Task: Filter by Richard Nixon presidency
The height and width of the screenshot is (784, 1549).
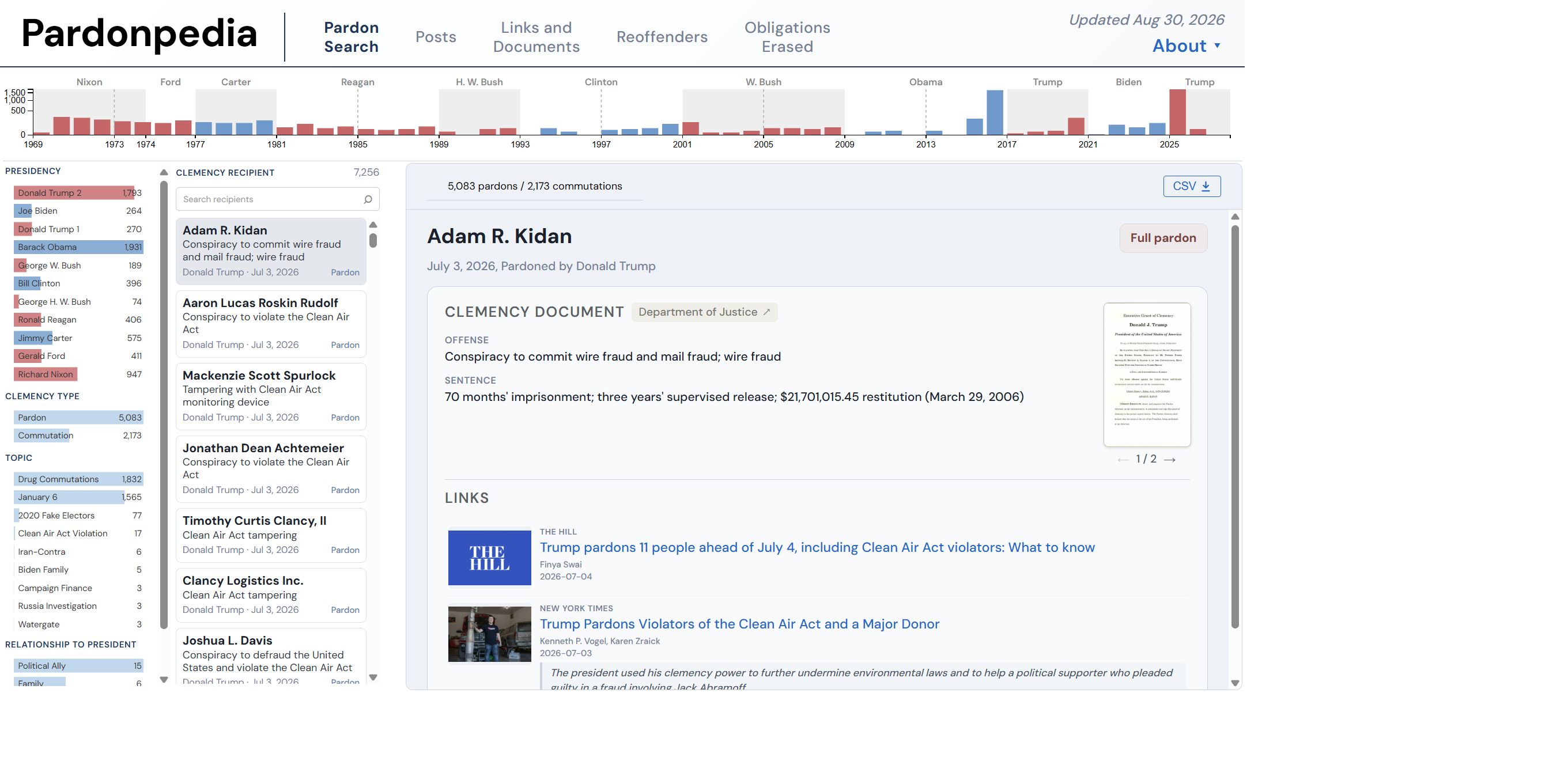Action: click(78, 374)
